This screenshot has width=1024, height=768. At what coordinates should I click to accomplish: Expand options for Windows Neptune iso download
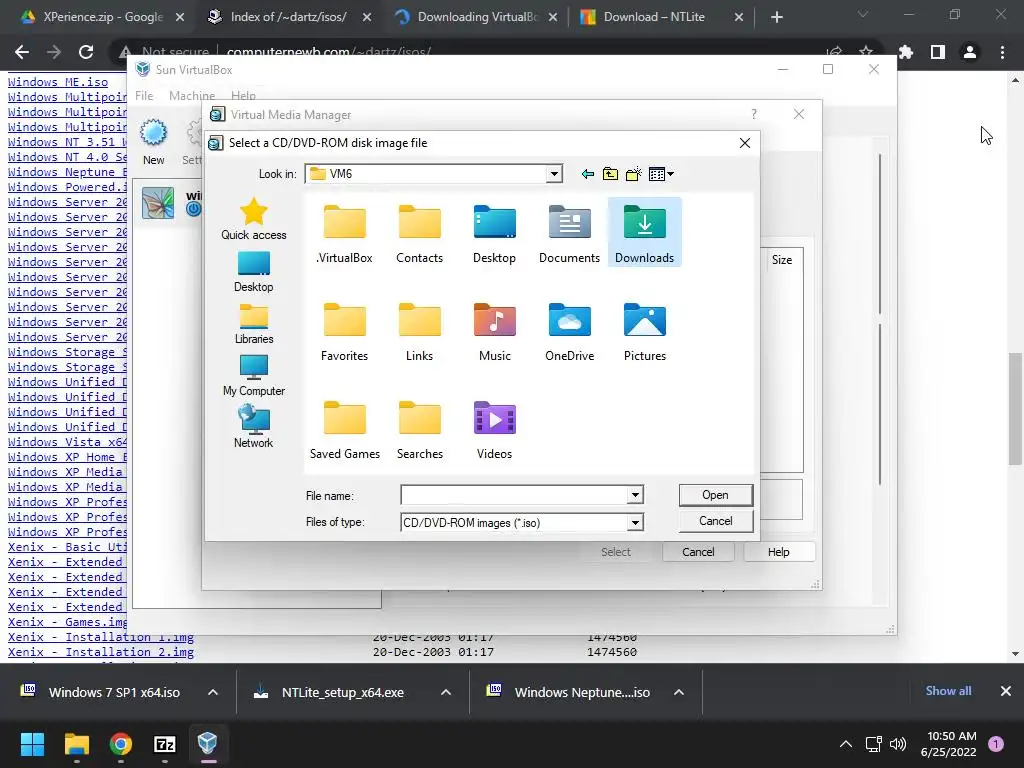click(x=679, y=692)
